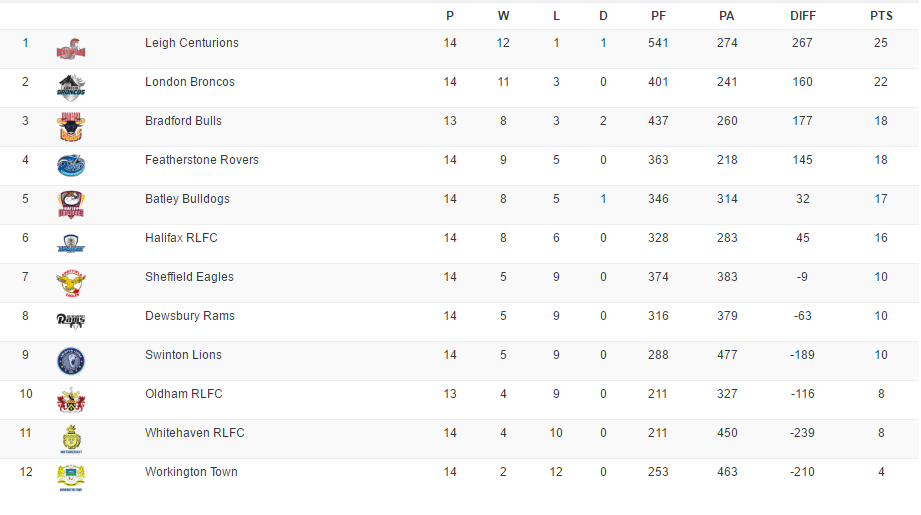
Task: Select the Bradford Bulls logo icon
Action: coord(71,126)
